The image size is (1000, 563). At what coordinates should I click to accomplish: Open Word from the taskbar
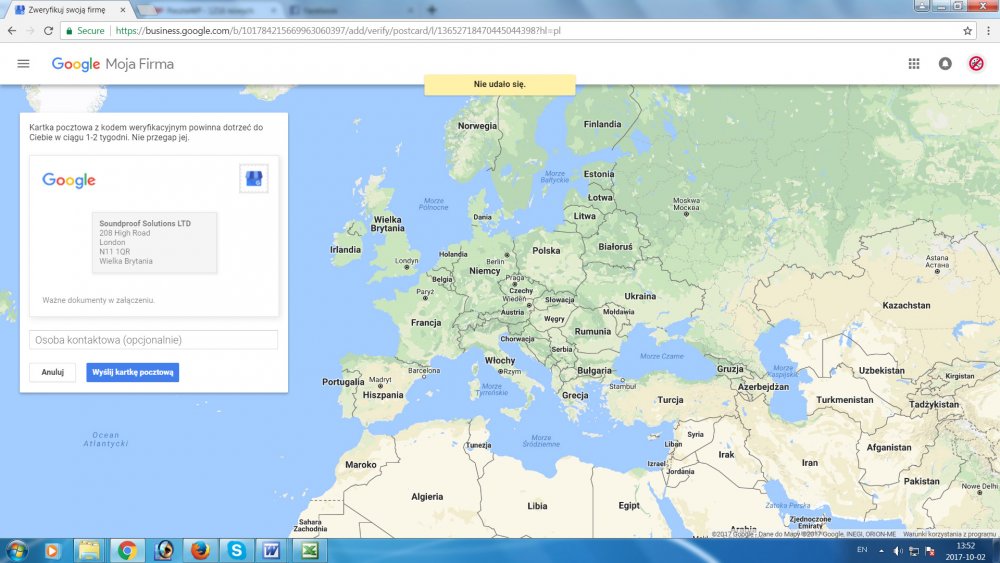click(273, 550)
